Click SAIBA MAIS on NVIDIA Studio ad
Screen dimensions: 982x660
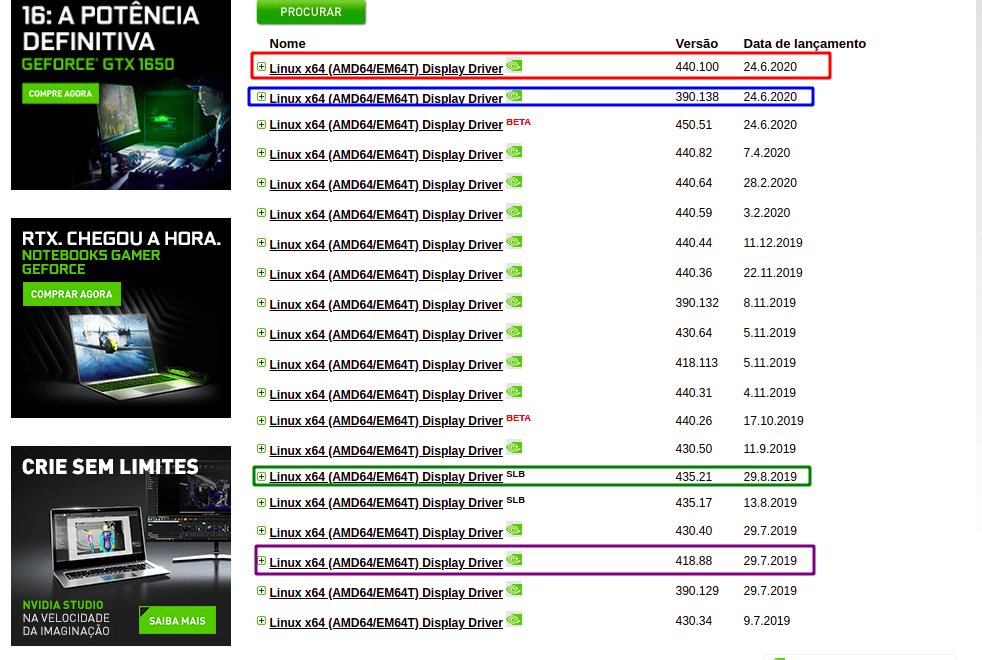177,621
